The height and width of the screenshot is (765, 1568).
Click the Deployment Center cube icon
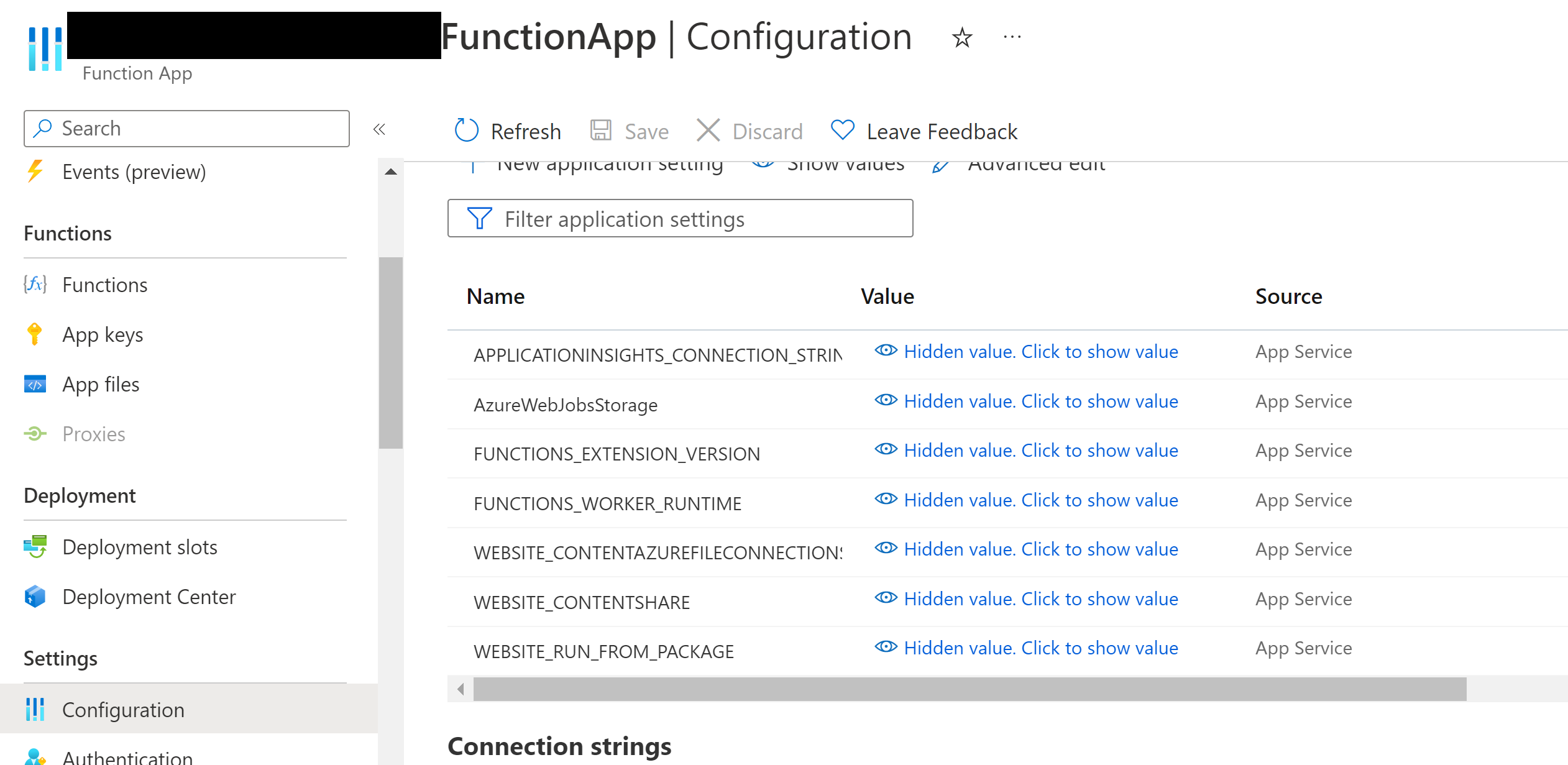coord(35,597)
